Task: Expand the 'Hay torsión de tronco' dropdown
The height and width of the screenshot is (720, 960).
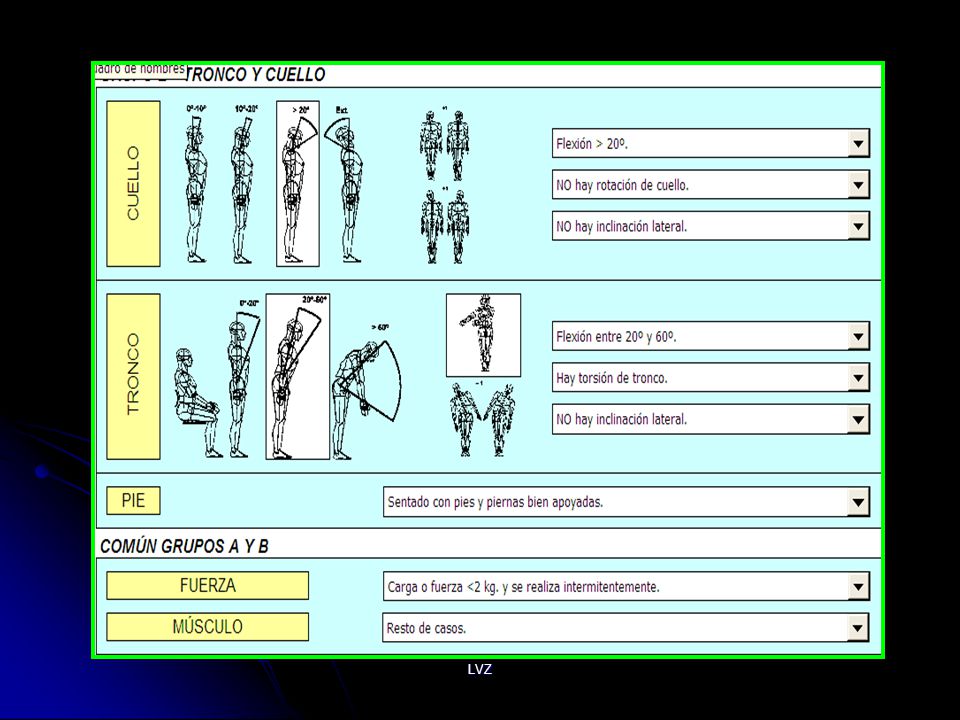Action: click(x=858, y=378)
